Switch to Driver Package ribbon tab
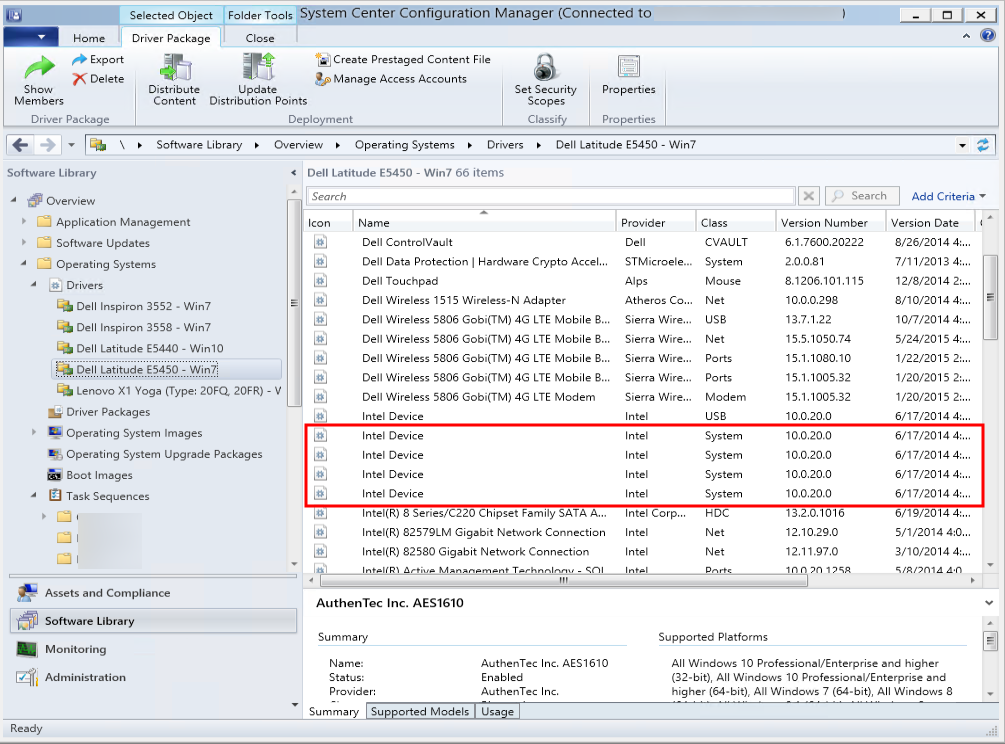 (x=170, y=38)
